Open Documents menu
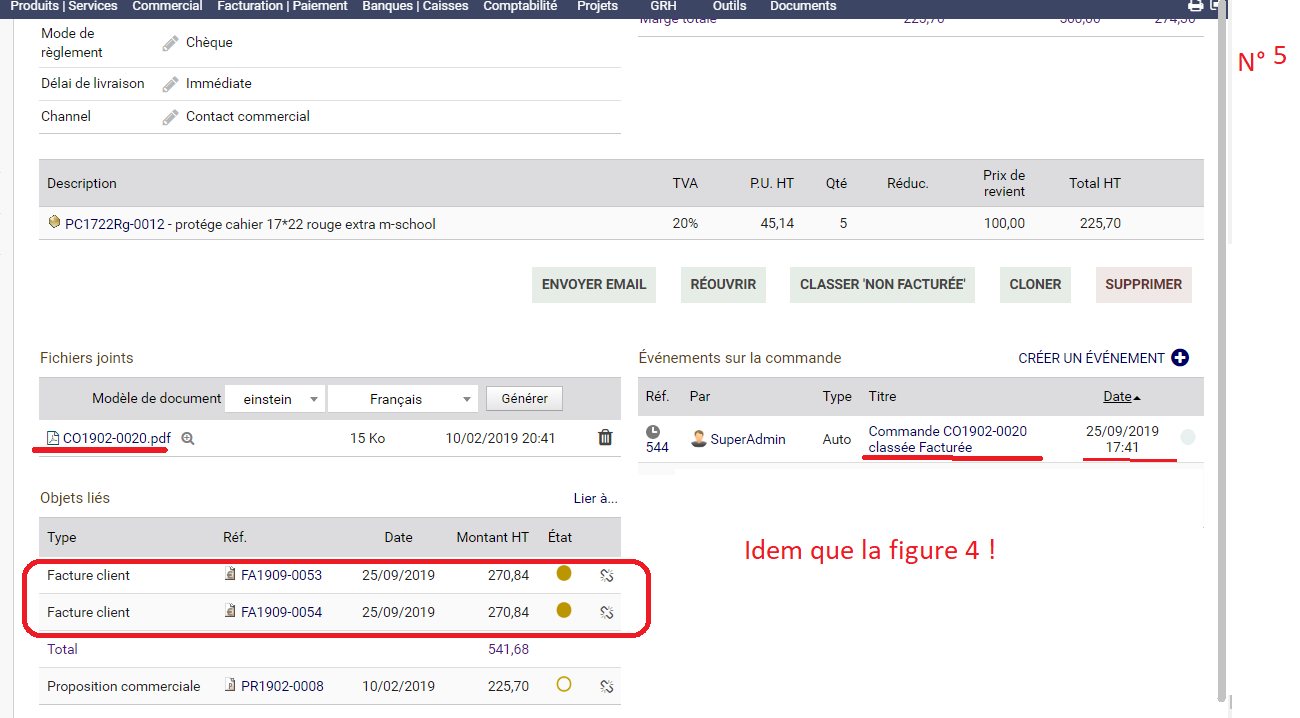The image size is (1300, 718). pos(803,6)
